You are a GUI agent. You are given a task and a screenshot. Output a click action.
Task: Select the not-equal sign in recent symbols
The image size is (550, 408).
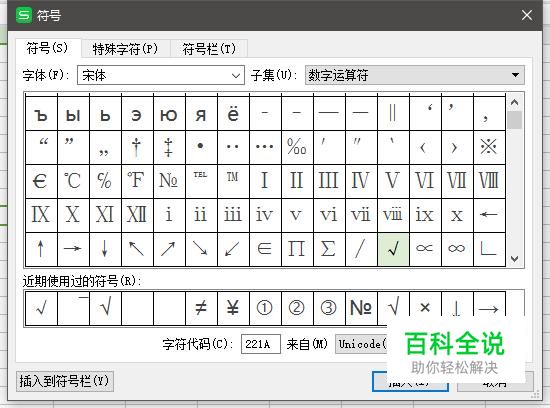pos(201,308)
